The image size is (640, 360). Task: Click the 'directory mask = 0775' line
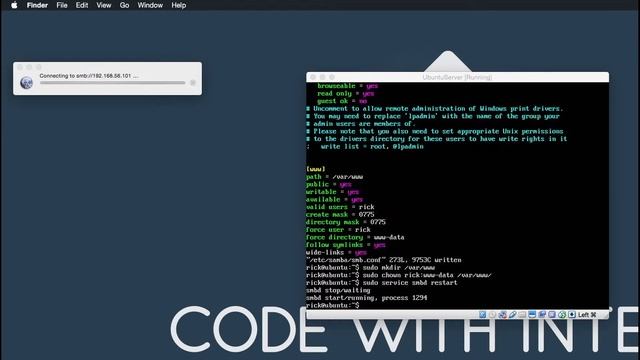point(346,222)
